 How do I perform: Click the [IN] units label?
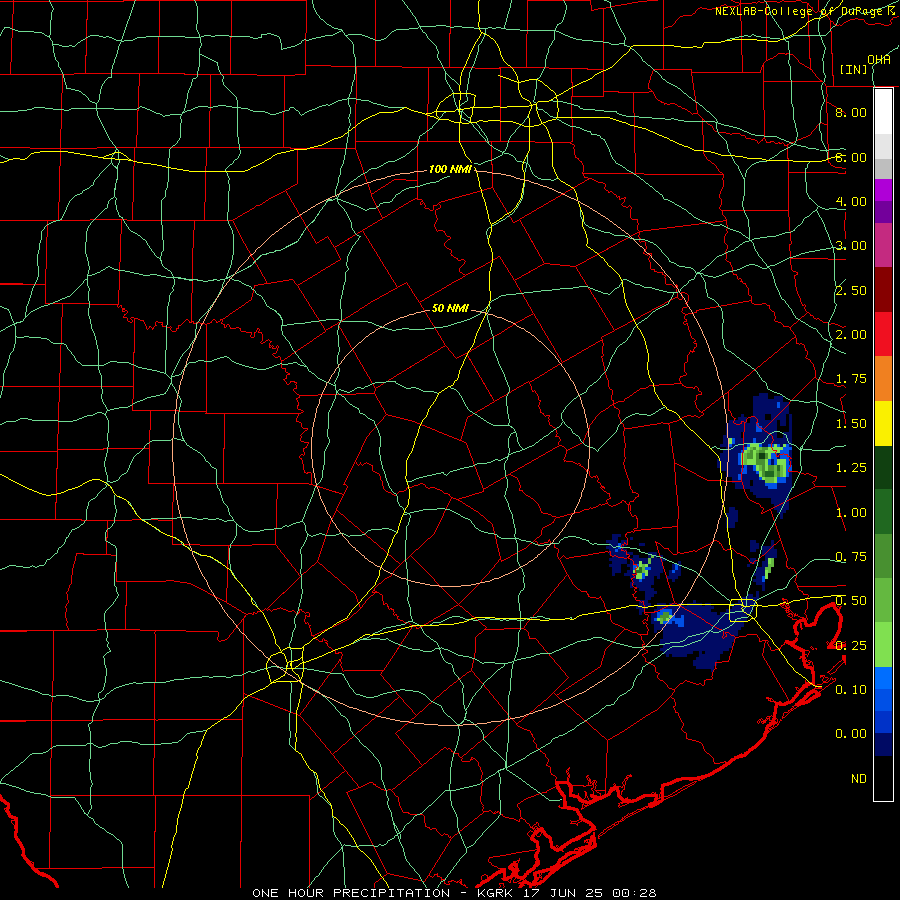click(854, 69)
